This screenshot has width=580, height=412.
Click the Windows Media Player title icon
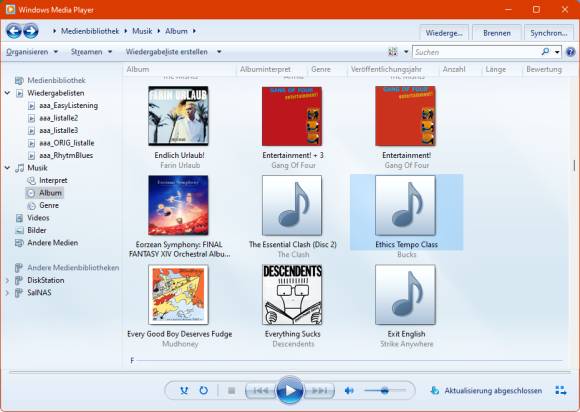(x=10, y=9)
